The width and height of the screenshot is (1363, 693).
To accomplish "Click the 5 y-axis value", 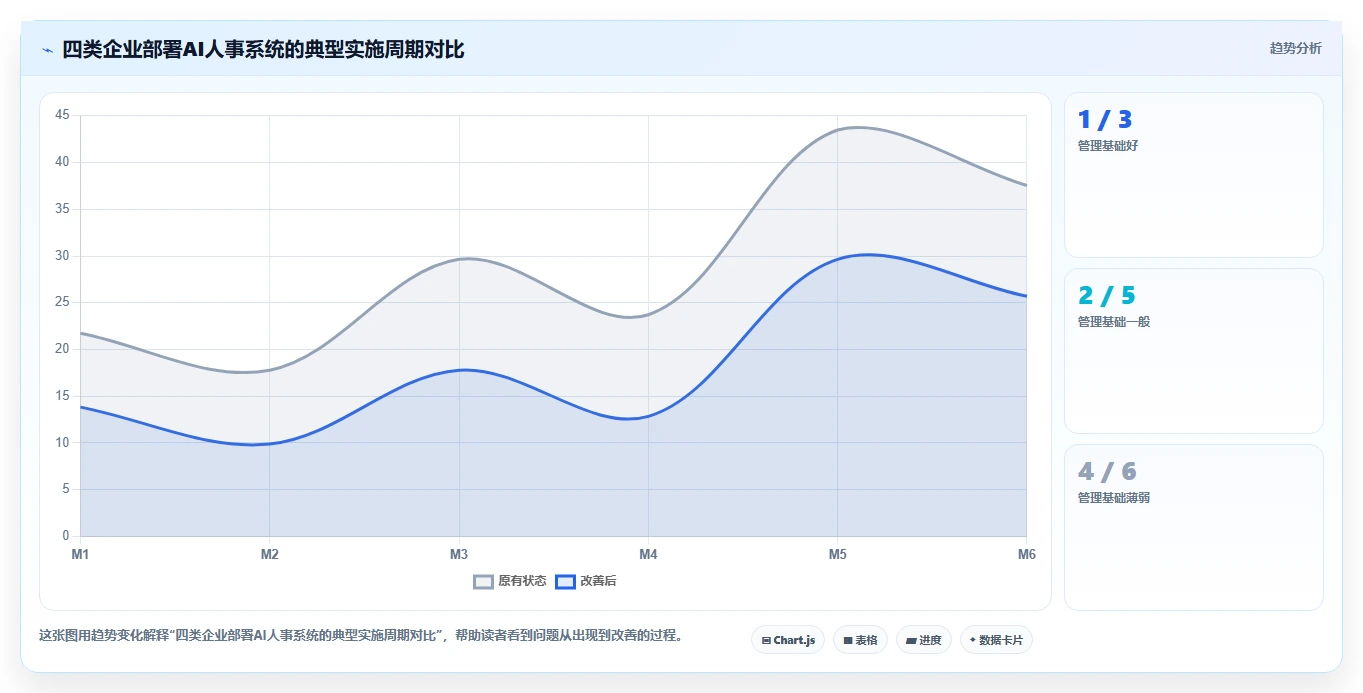I will coord(65,489).
